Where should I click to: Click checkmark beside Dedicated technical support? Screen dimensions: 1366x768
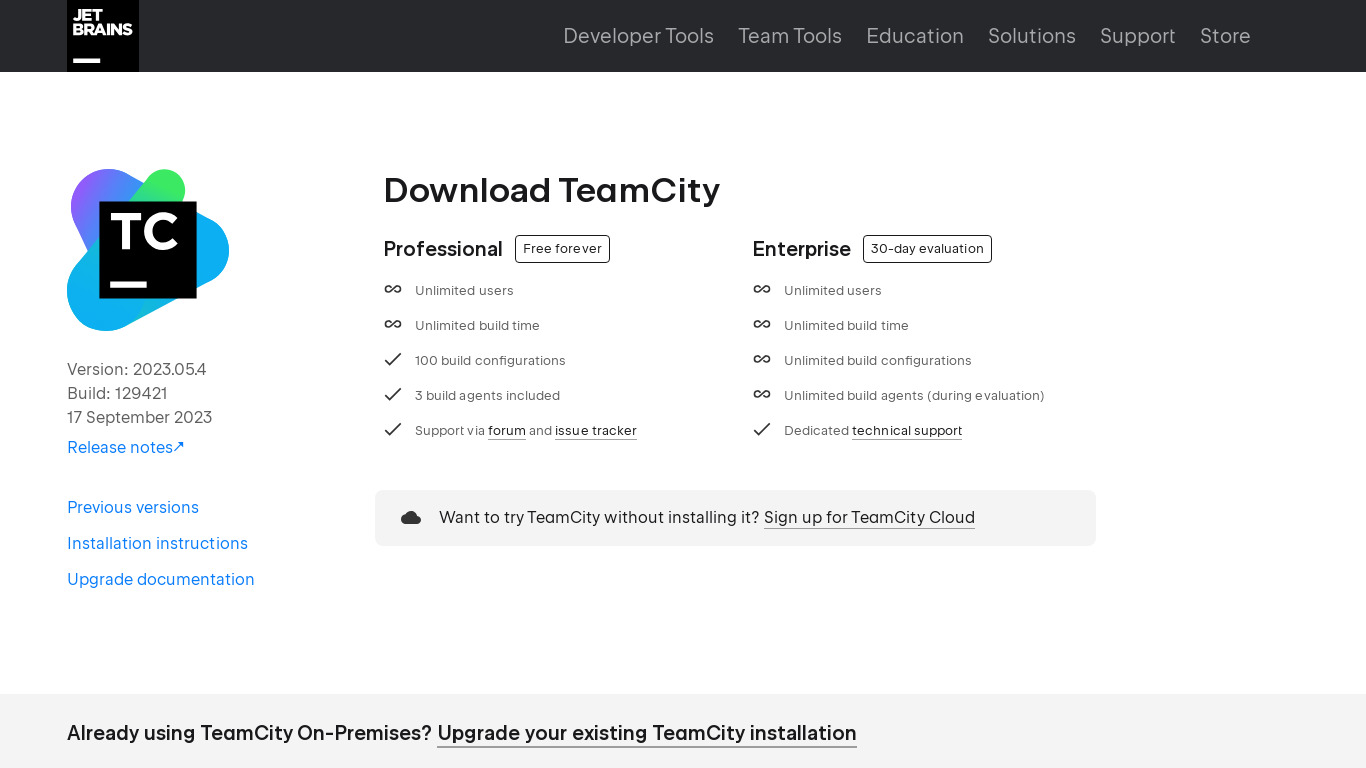[762, 429]
